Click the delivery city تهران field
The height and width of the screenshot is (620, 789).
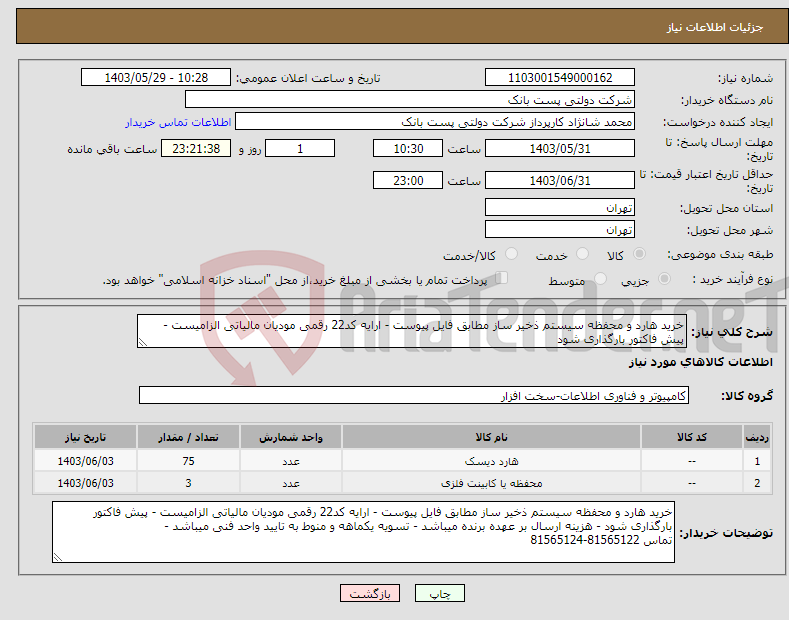coord(560,229)
